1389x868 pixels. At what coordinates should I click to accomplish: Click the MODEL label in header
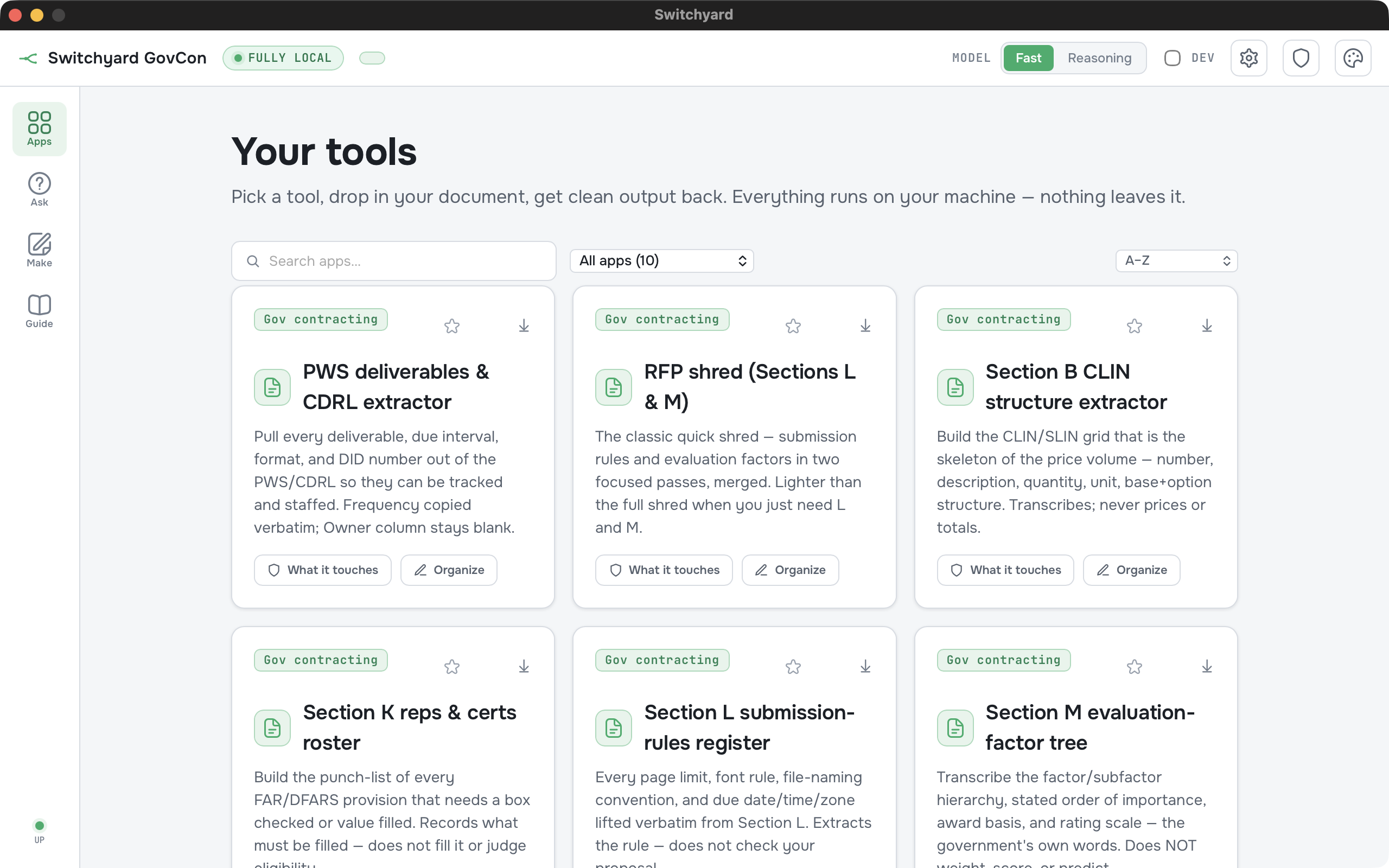[971, 58]
